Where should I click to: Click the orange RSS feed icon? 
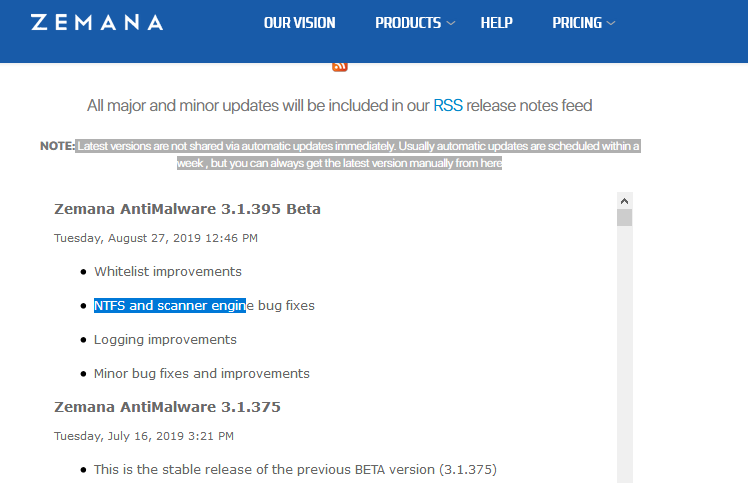coord(340,66)
